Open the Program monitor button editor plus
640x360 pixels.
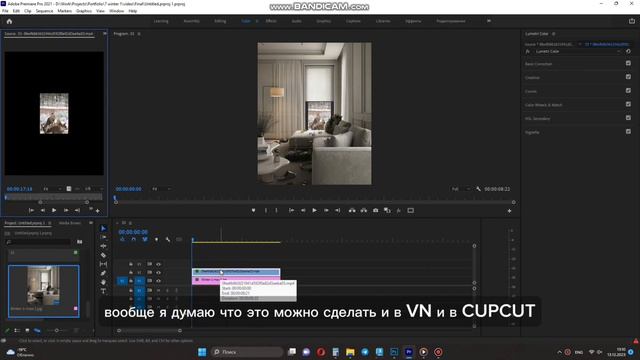(x=509, y=211)
